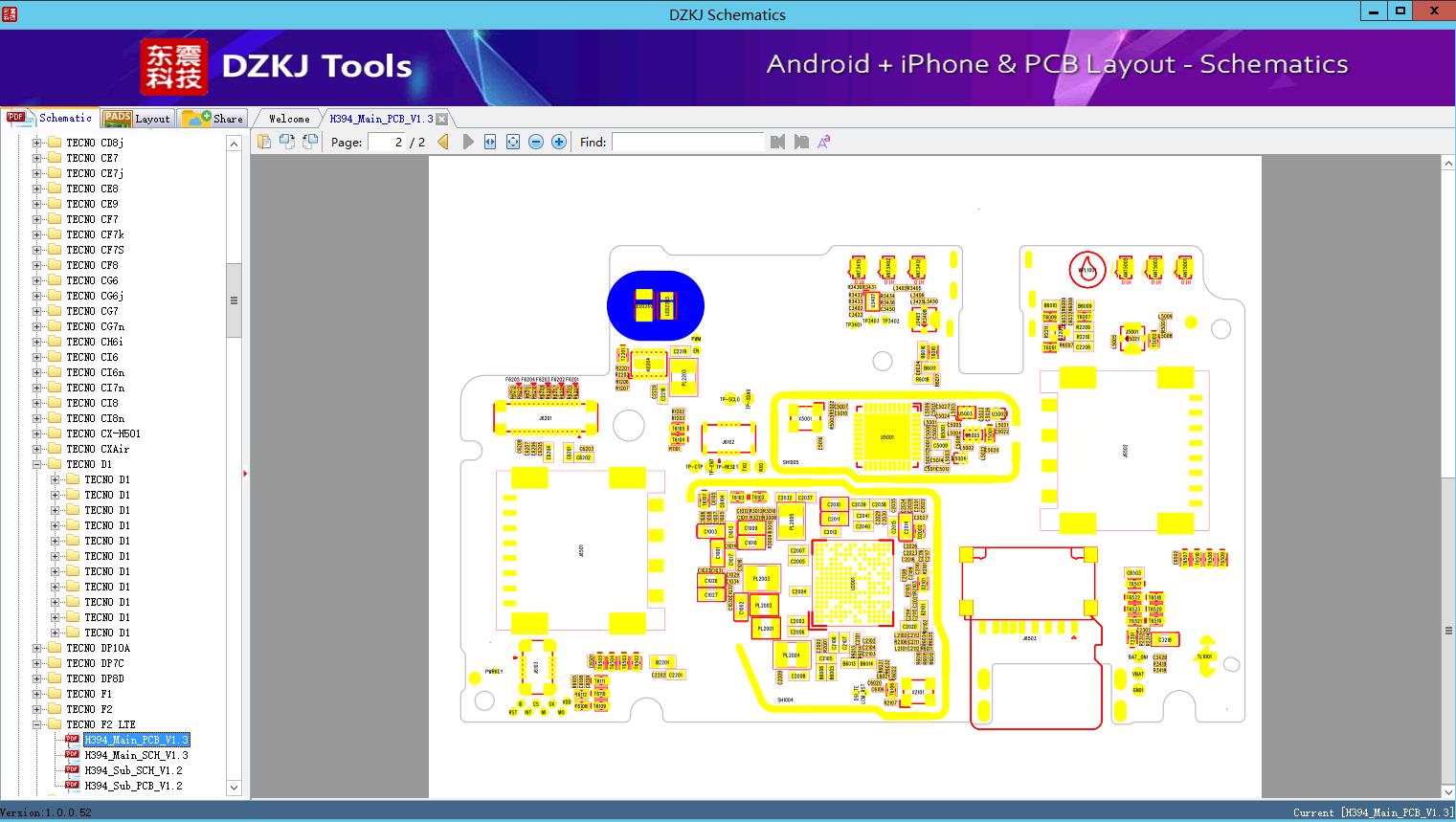This screenshot has width=1456, height=822.
Task: Click the TECNO CD8j folder icon
Action: coord(54,143)
